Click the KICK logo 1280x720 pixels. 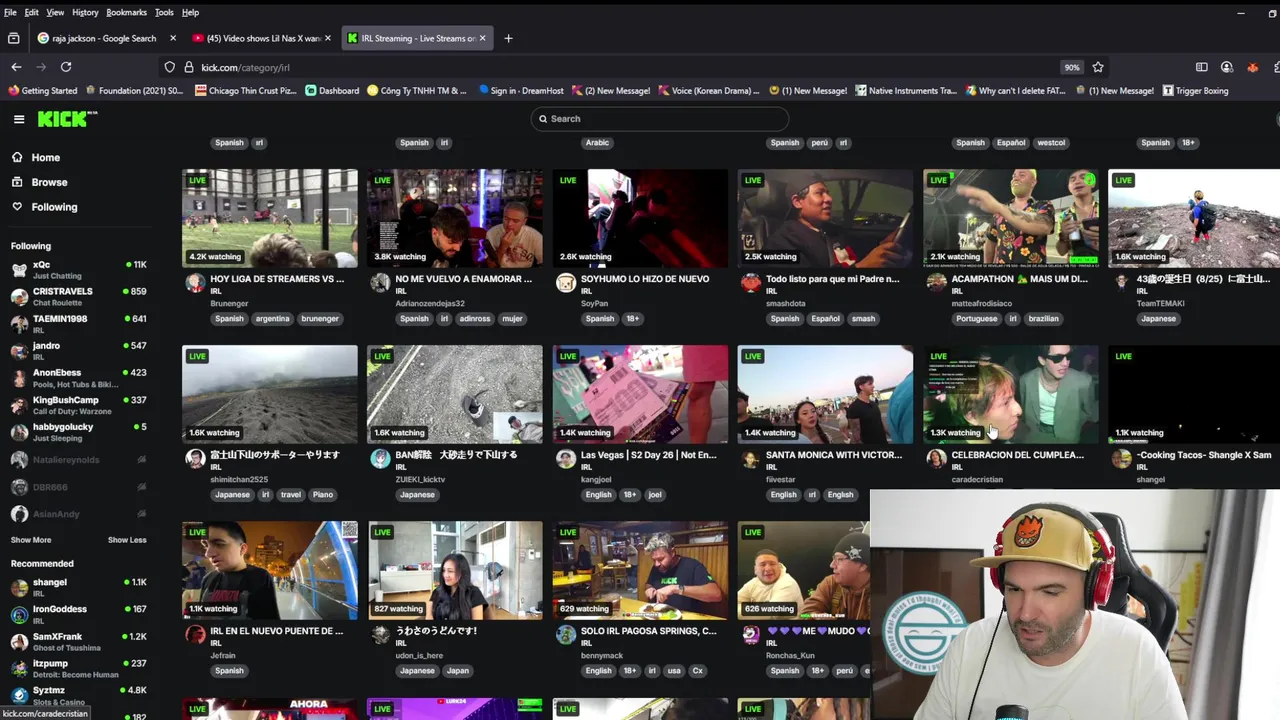click(x=67, y=119)
